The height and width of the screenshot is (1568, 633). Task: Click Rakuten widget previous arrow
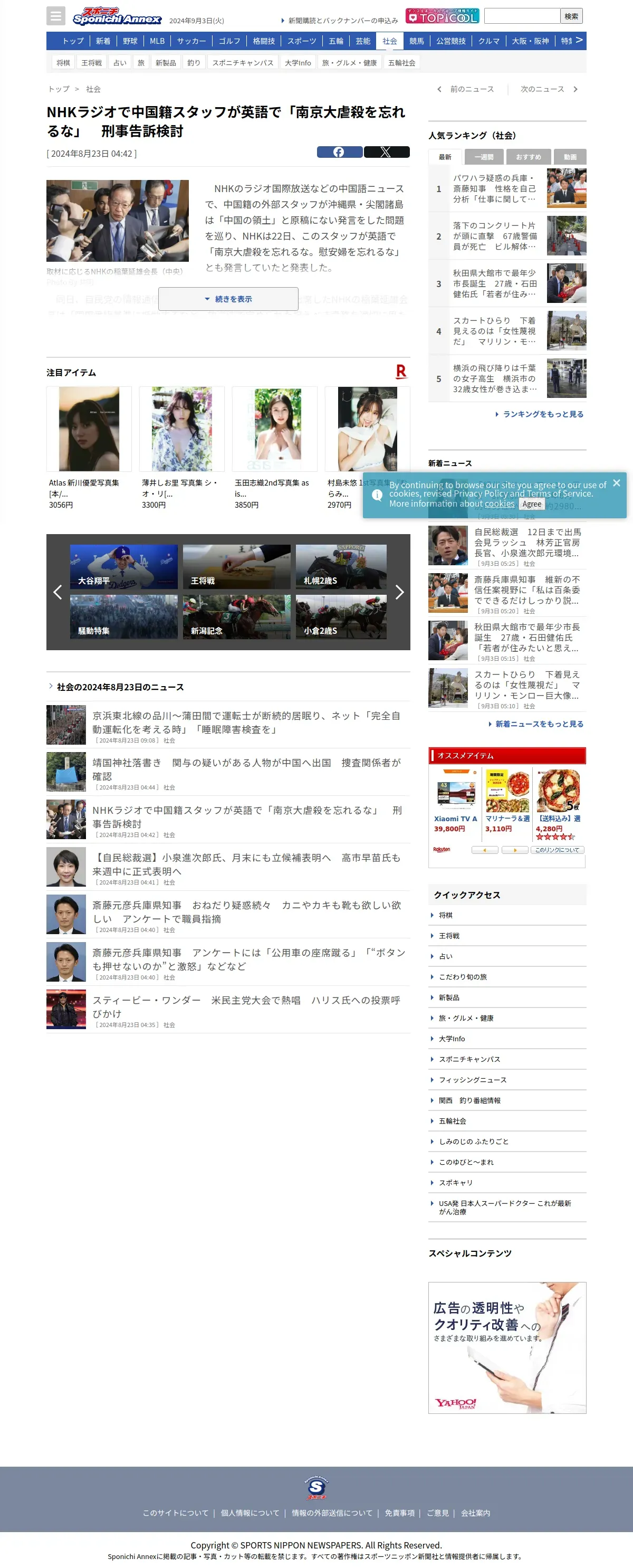(484, 850)
